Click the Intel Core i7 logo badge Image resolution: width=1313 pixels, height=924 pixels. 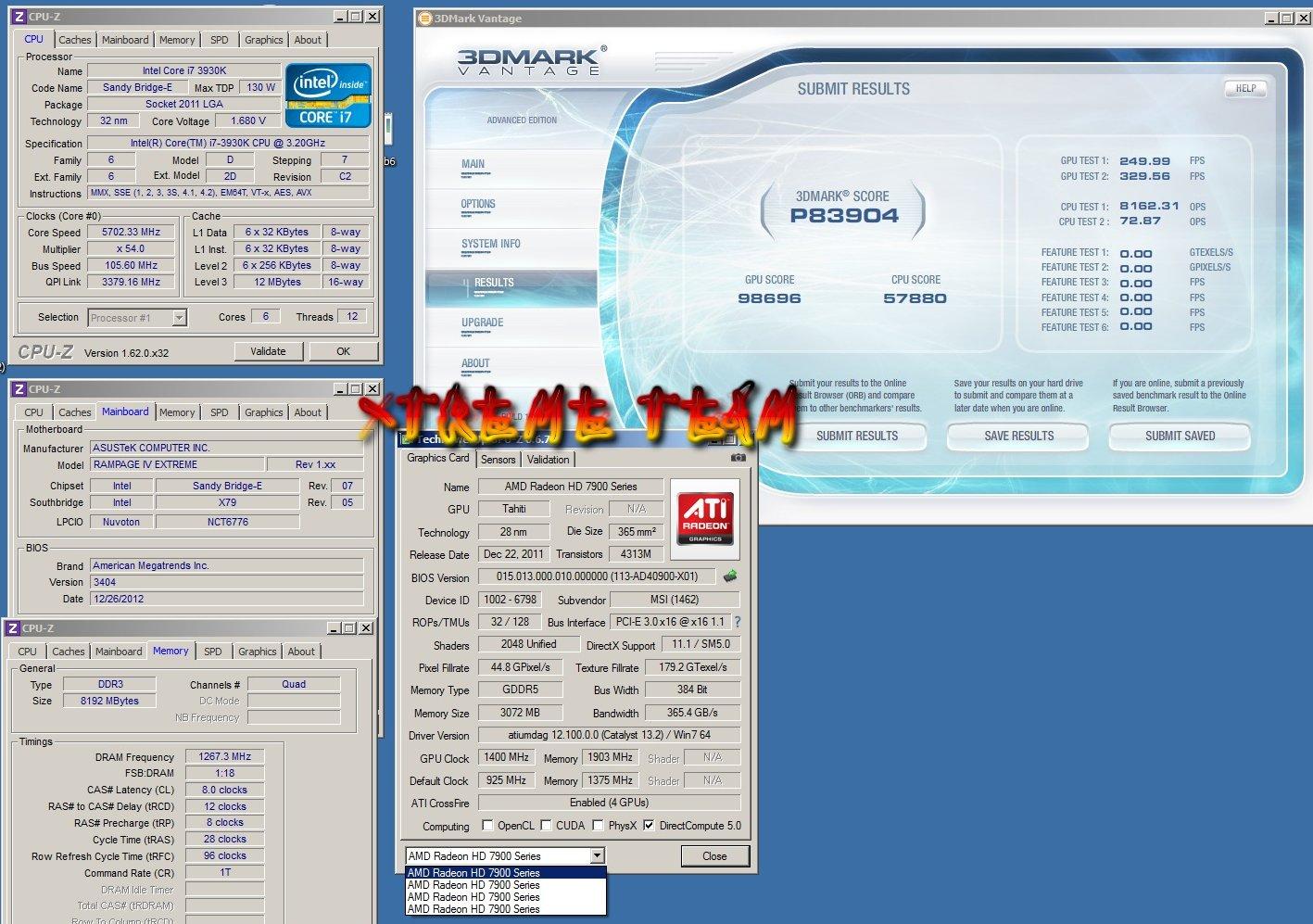tap(329, 95)
